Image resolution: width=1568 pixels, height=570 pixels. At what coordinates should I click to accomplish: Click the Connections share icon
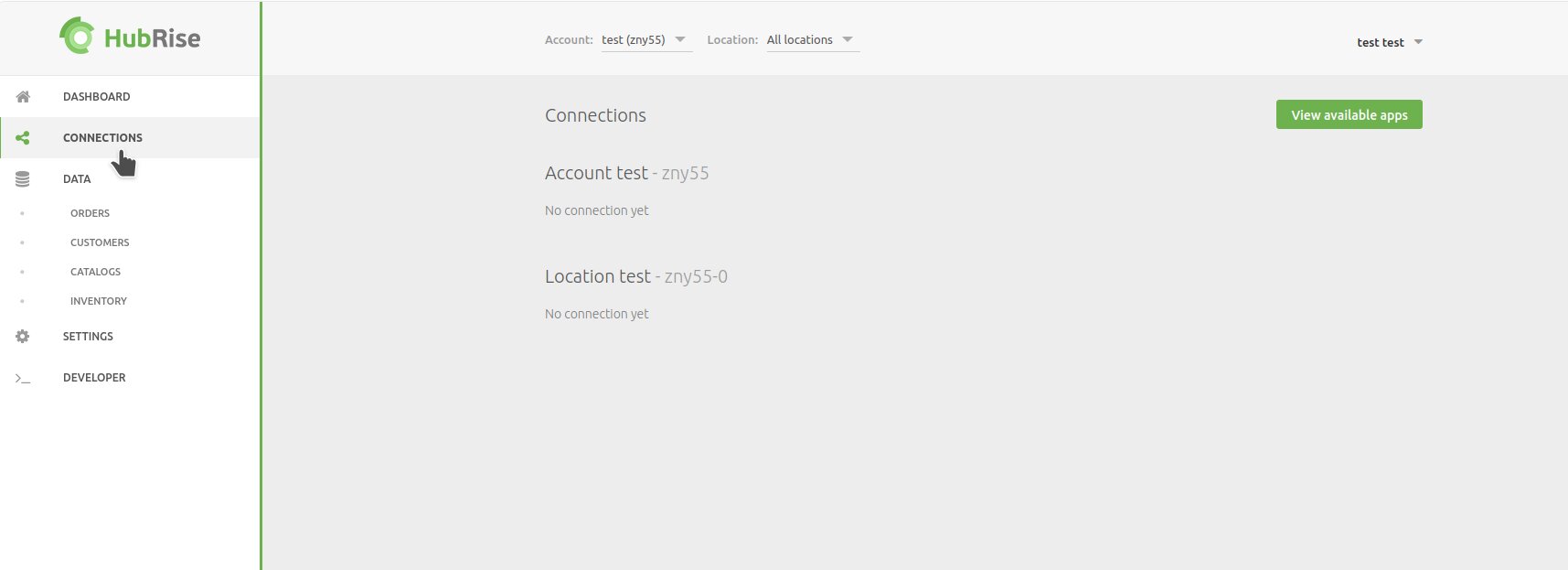[x=23, y=138]
